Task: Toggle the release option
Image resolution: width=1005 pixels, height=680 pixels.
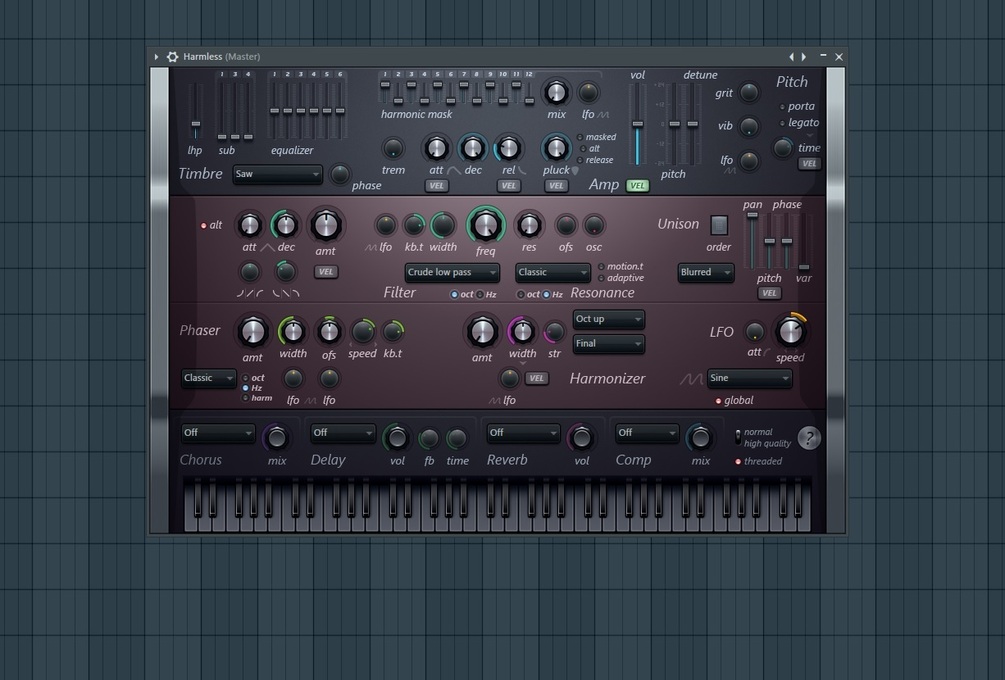Action: (x=580, y=160)
